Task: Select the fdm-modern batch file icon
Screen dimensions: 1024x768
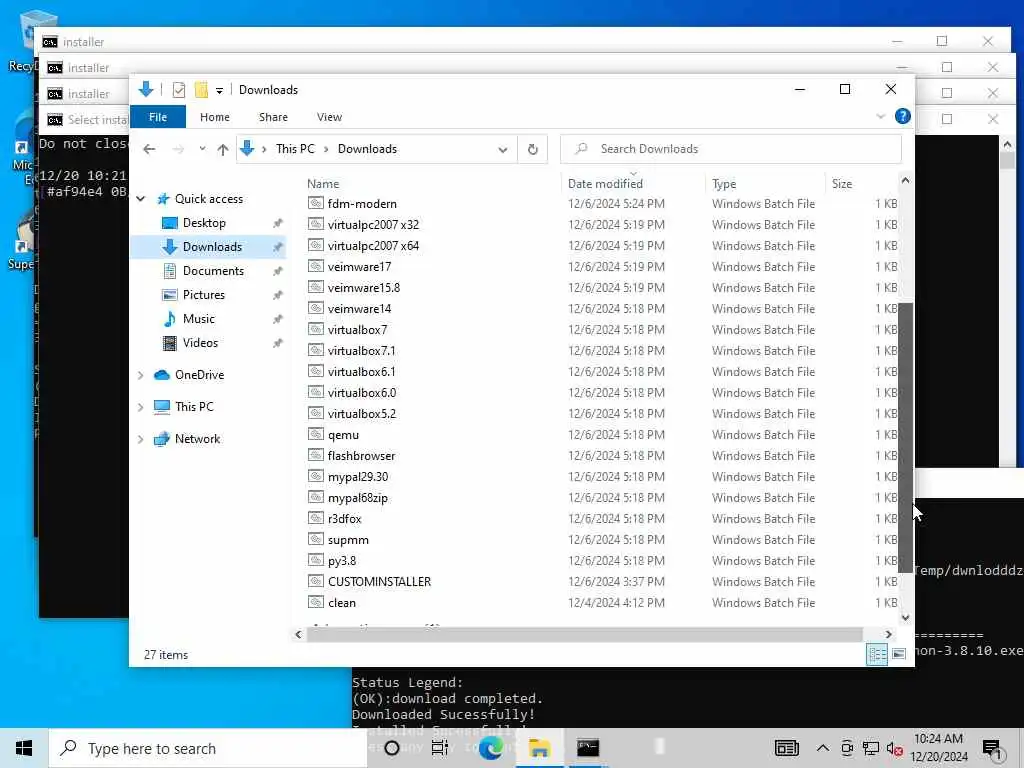Action: pos(316,203)
